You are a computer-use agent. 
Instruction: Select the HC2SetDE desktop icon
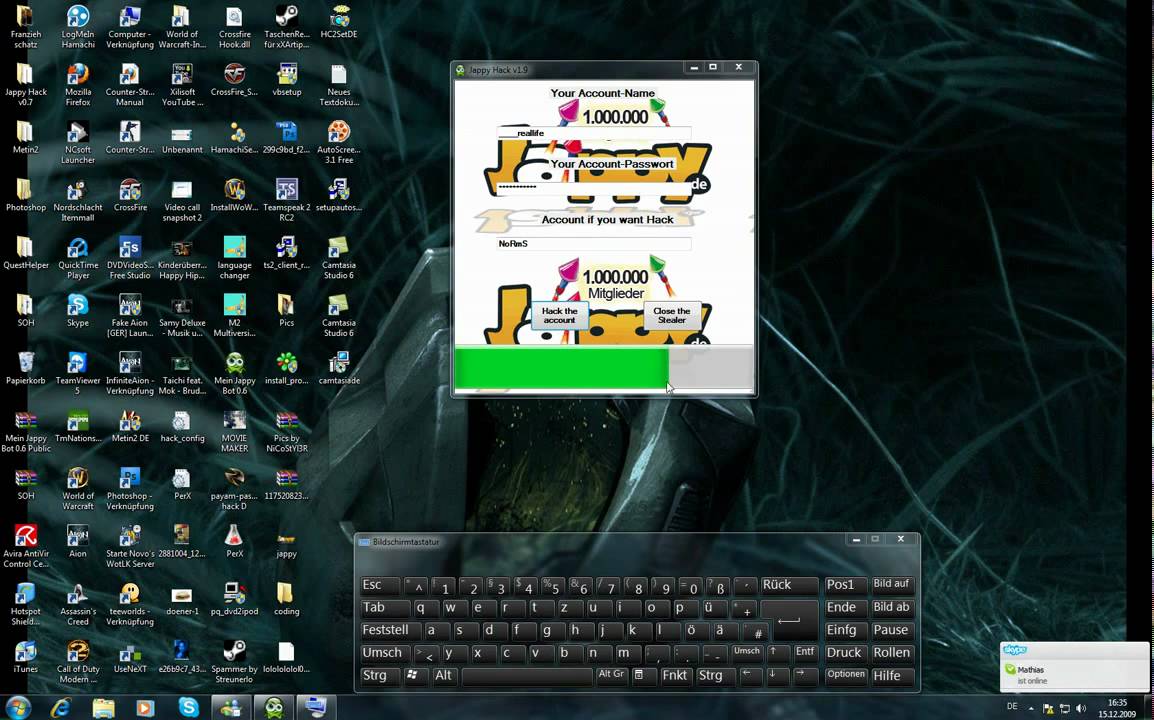click(x=339, y=21)
